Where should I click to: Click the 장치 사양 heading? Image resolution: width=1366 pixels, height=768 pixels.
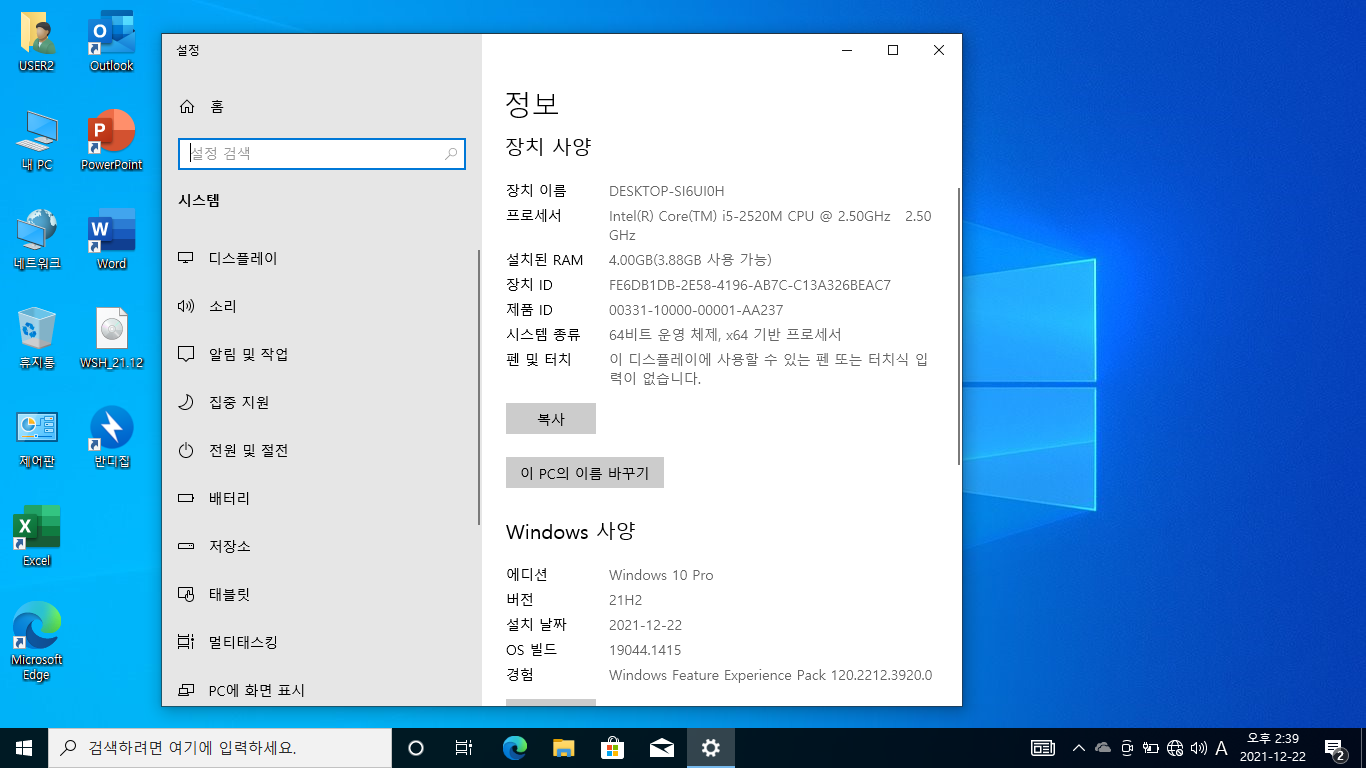[x=549, y=147]
